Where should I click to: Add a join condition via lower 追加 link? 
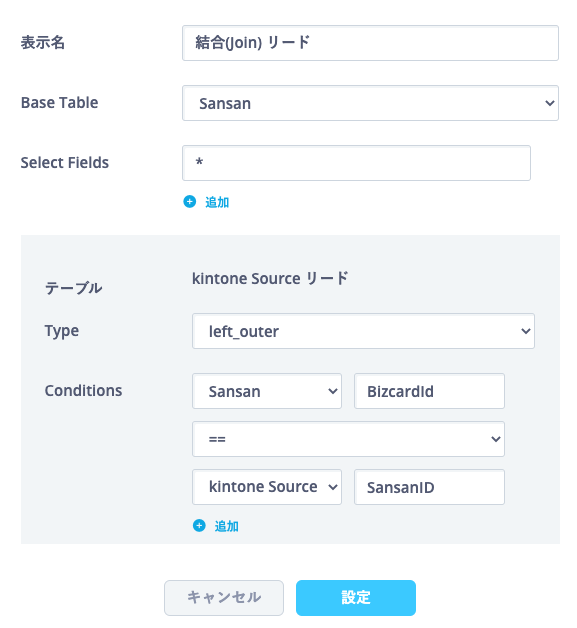(x=226, y=526)
